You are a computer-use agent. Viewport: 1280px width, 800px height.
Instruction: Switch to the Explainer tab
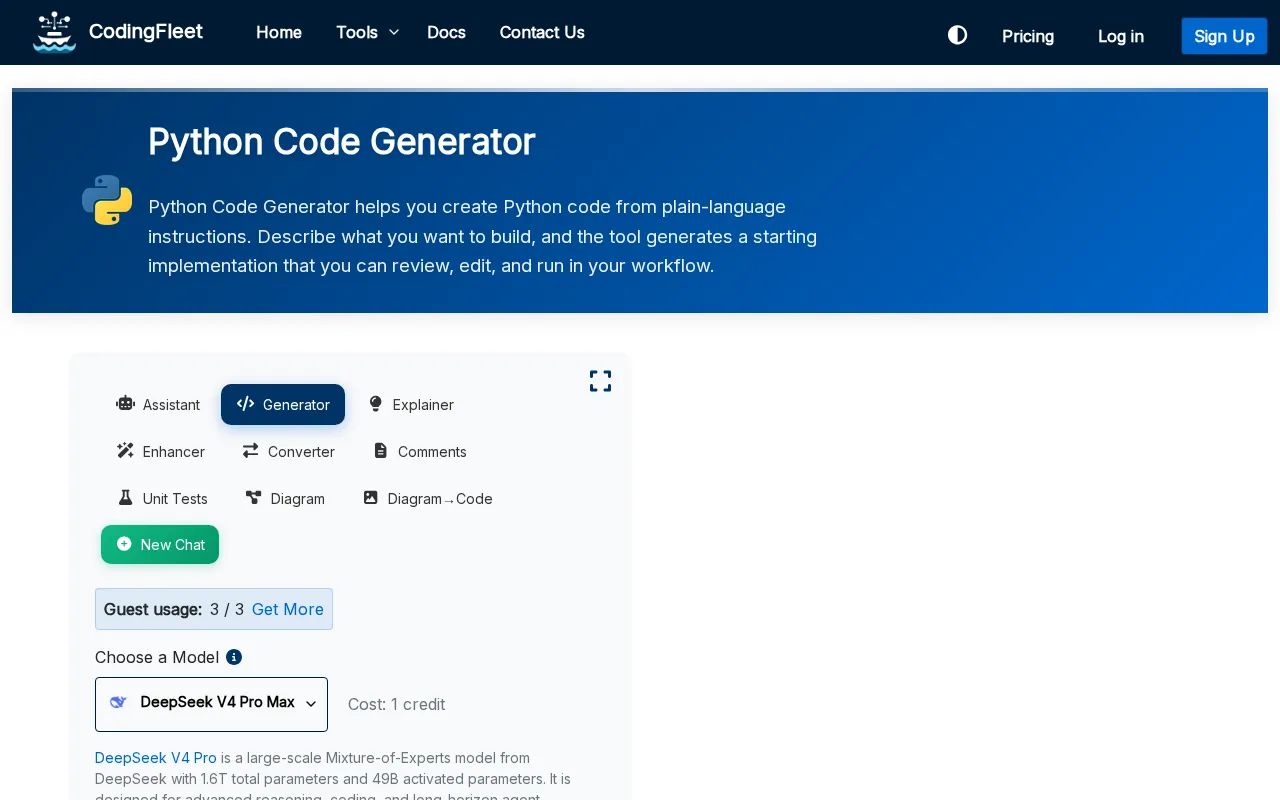pos(410,404)
